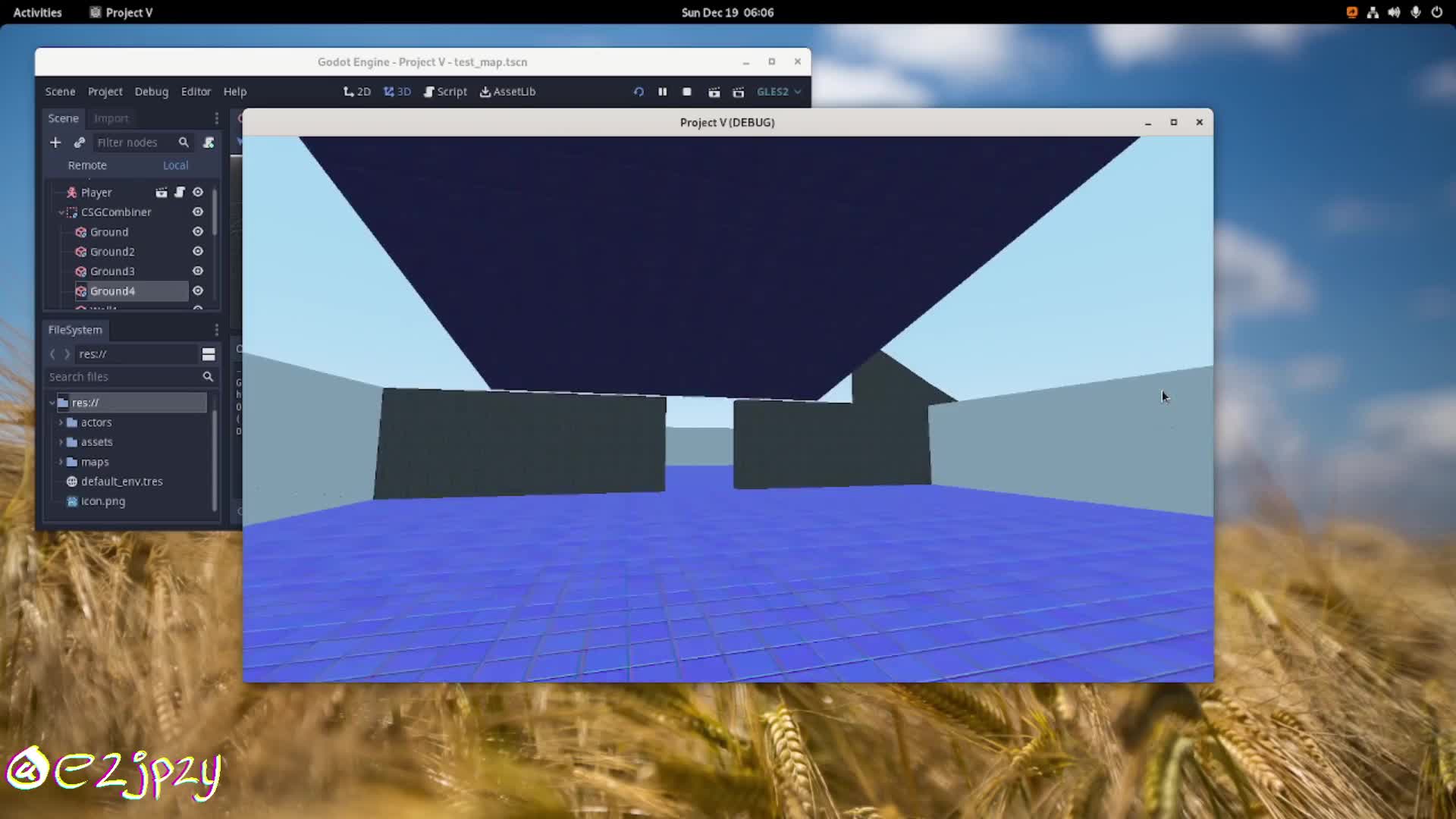Switch to the Remote scene view

tap(87, 165)
